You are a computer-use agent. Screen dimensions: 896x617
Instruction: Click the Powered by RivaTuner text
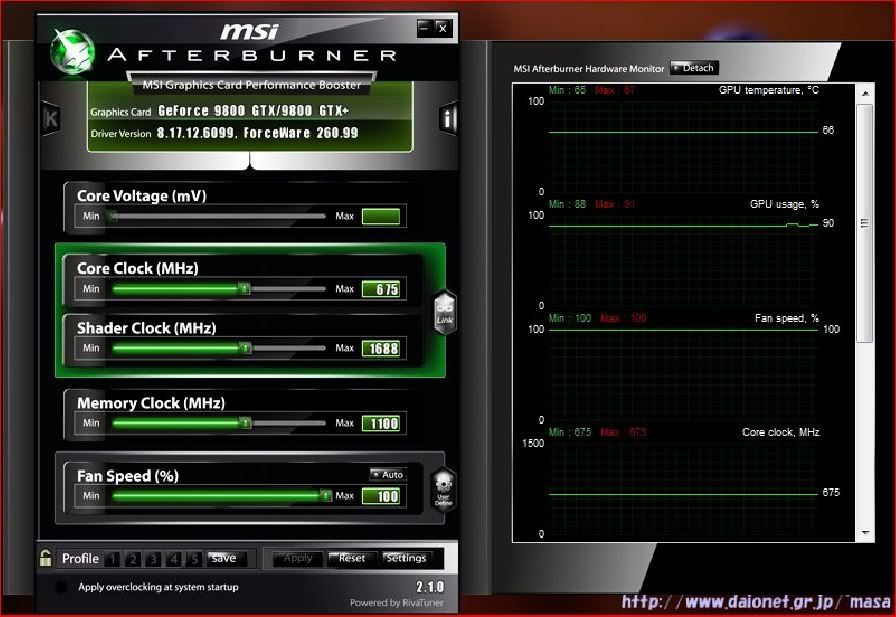coord(397,603)
